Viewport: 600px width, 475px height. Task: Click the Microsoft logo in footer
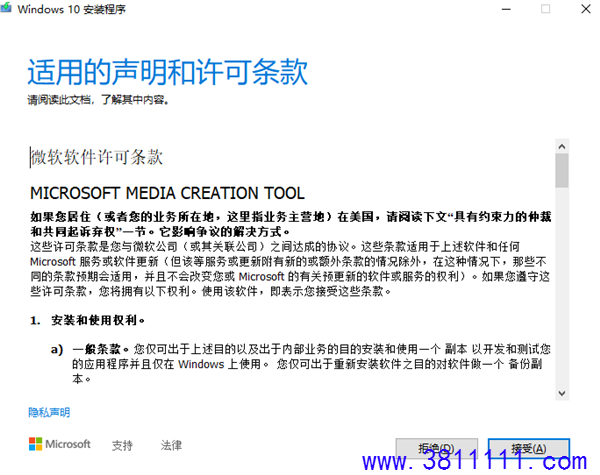coord(60,444)
